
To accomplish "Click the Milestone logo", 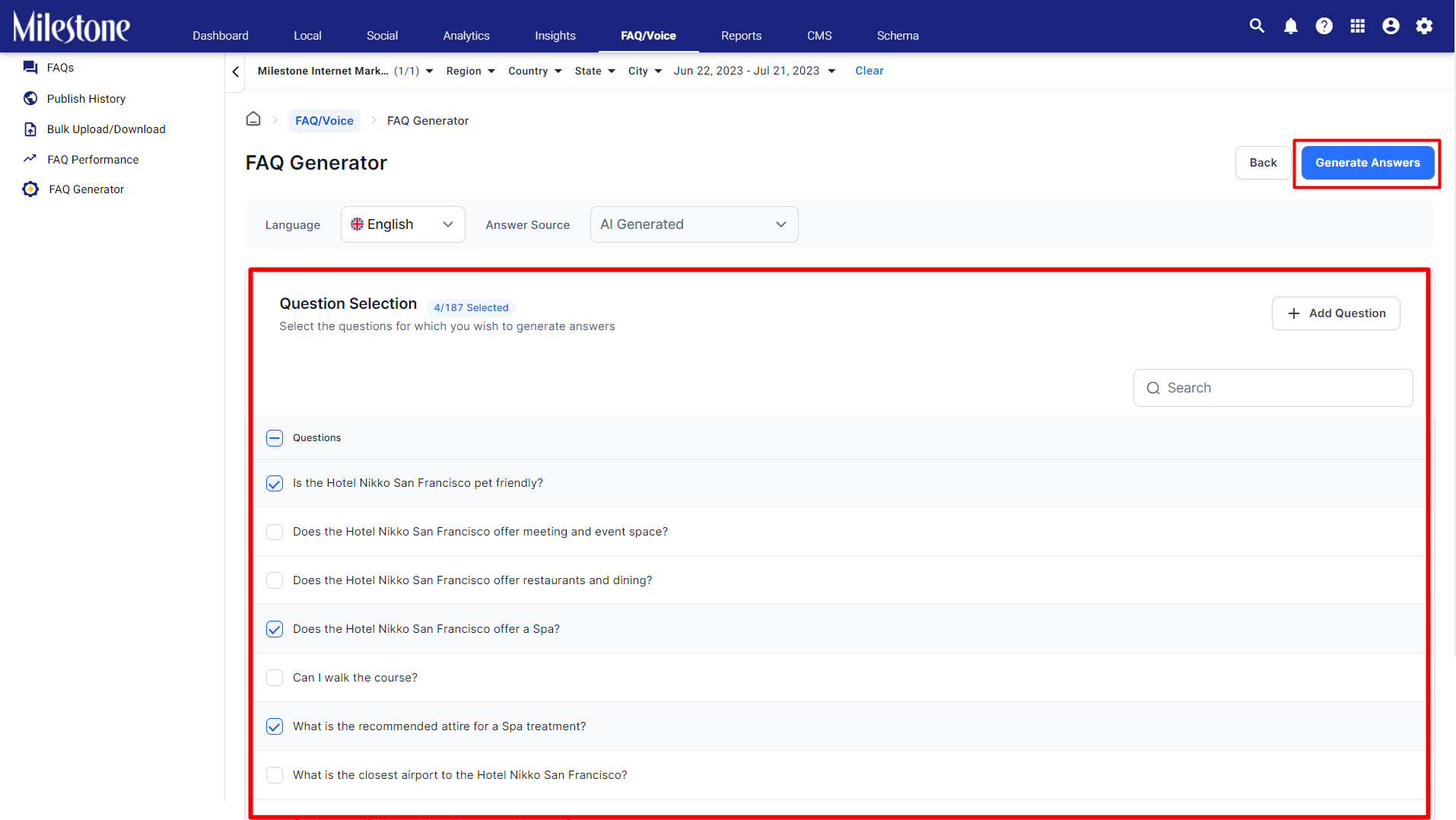I will (72, 27).
